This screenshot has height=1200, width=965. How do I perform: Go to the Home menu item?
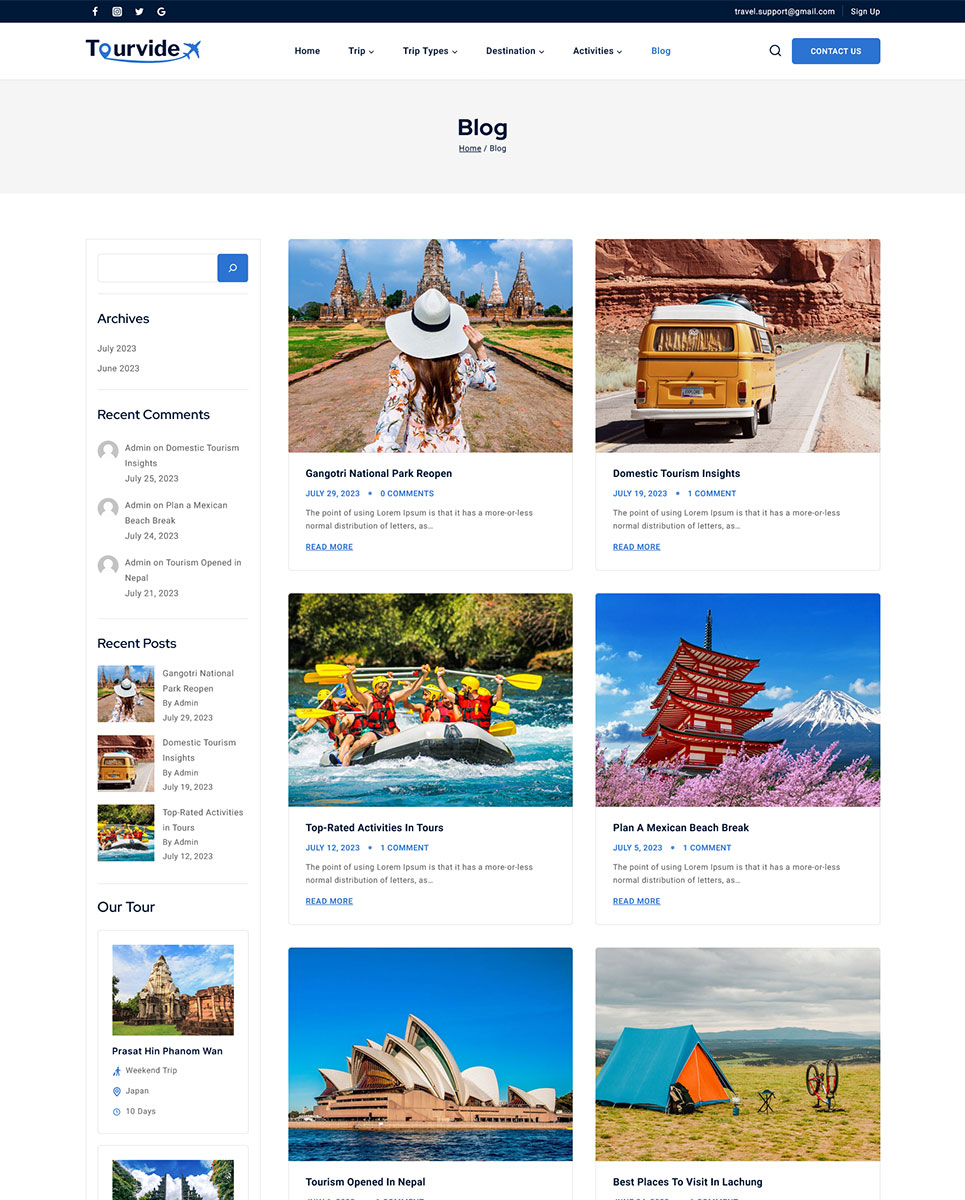coord(307,51)
